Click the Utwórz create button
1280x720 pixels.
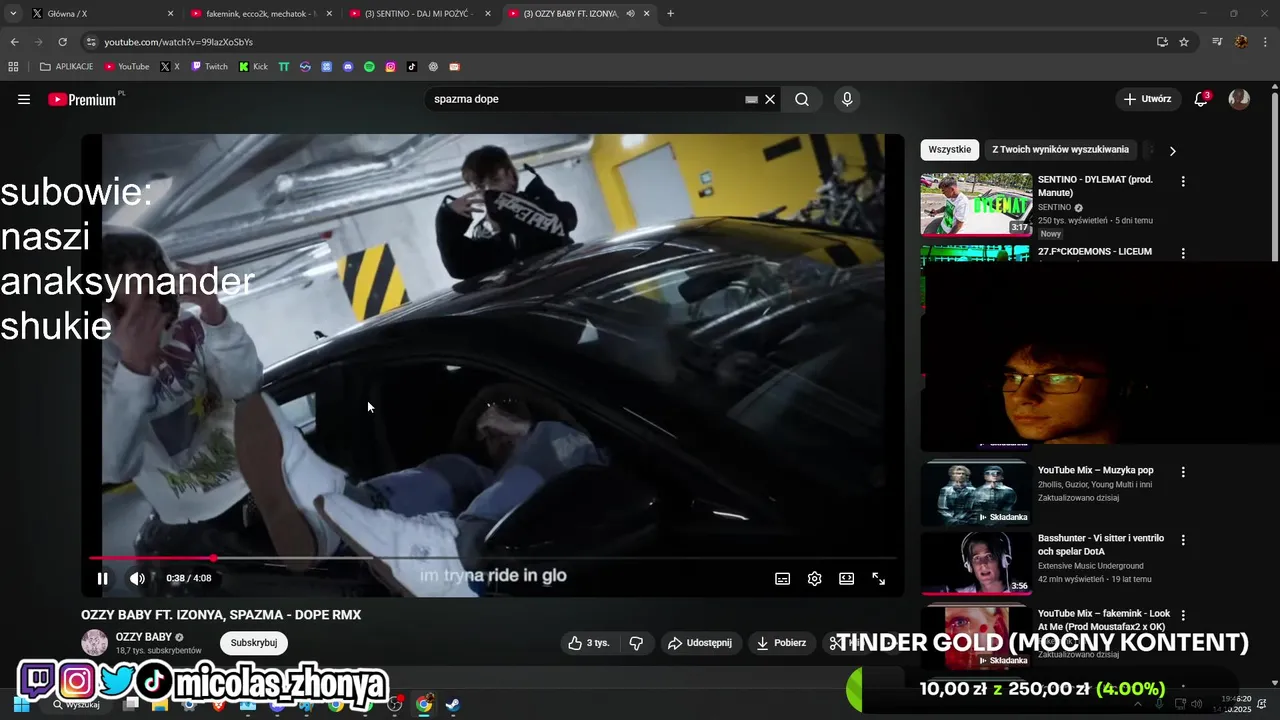tap(1147, 99)
